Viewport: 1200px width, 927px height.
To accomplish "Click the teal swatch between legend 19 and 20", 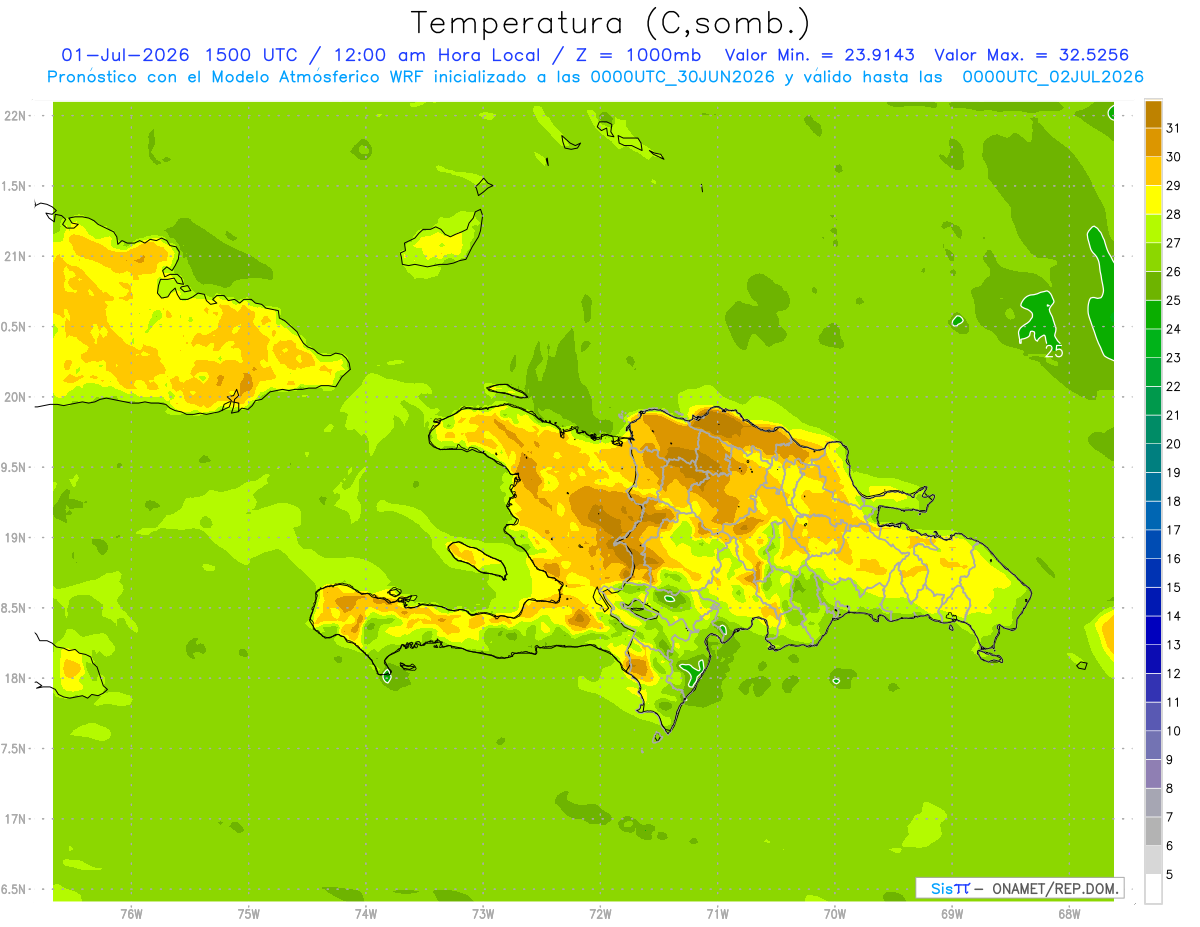I will point(1153,458).
